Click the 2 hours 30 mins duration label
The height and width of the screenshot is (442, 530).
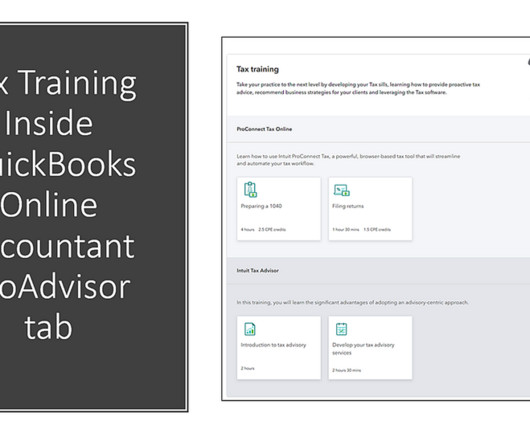(x=347, y=370)
